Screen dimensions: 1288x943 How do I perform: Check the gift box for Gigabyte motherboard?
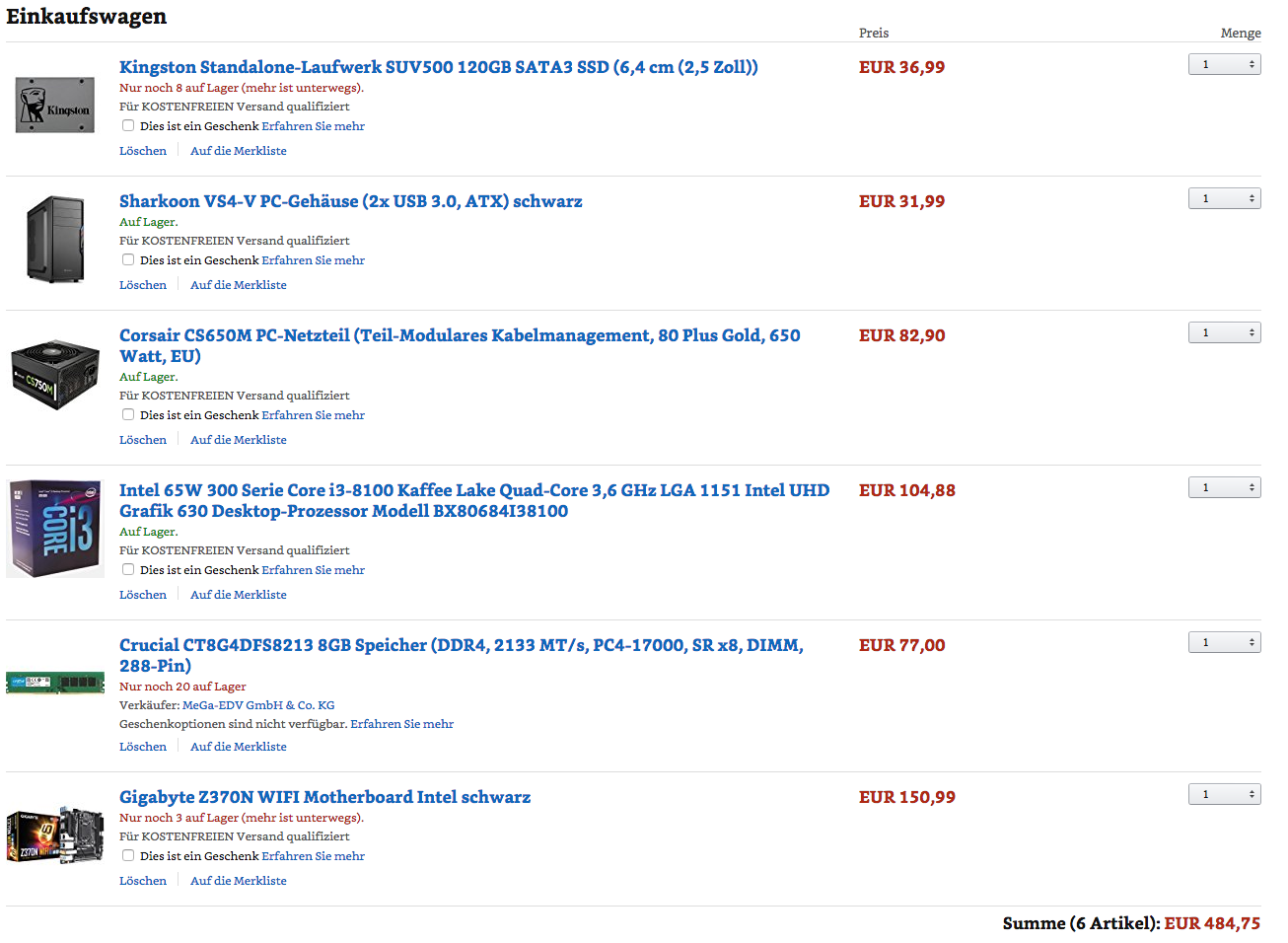pos(128,855)
